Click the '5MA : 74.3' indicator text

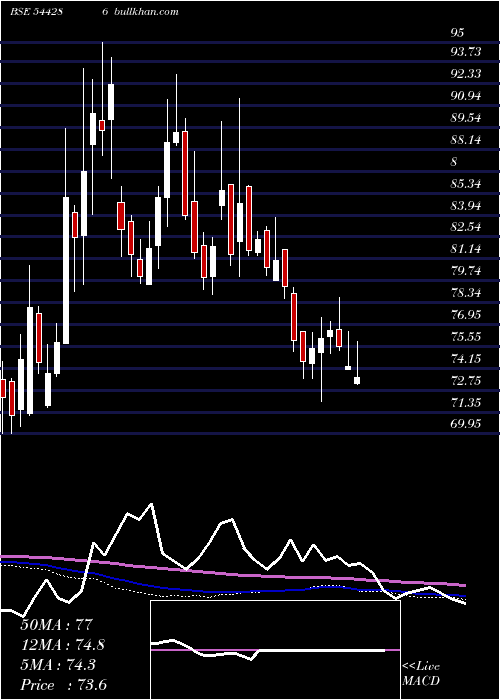pyautogui.click(x=58, y=665)
